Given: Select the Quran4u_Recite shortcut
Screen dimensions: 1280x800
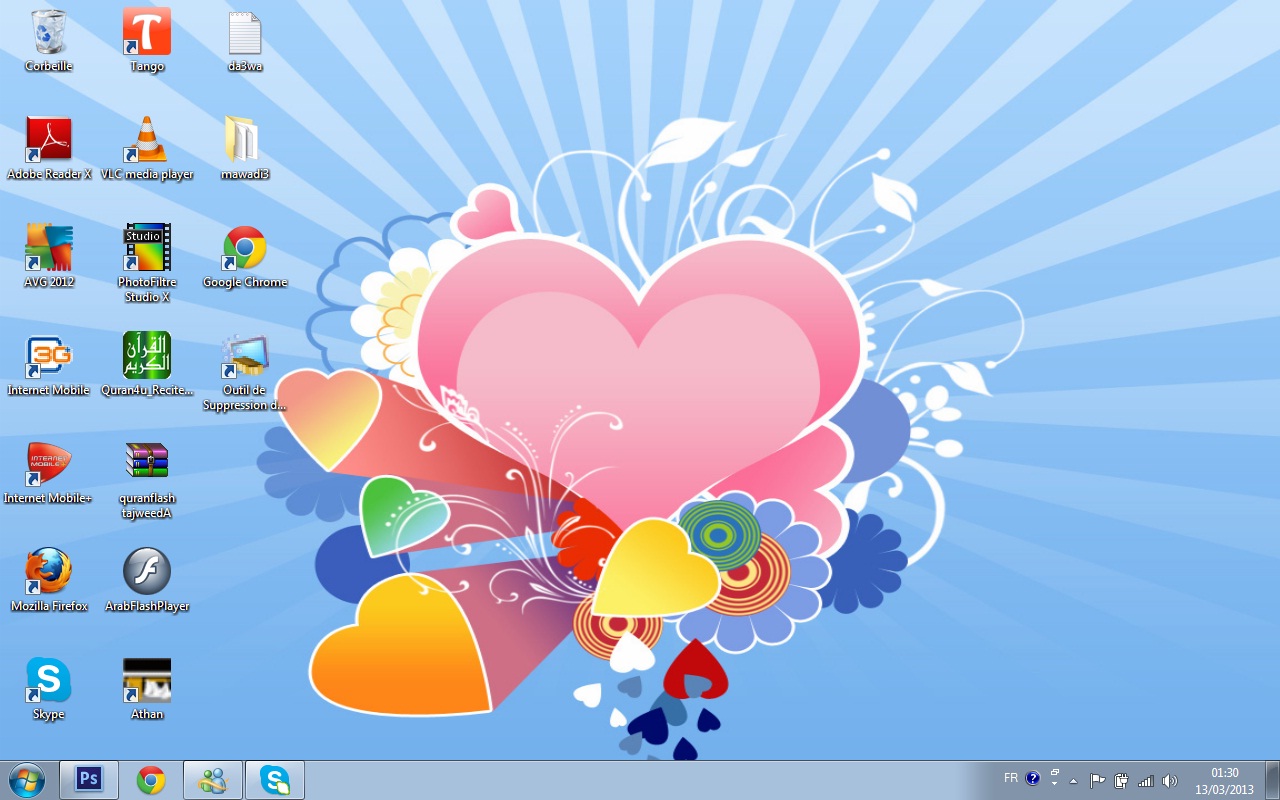Looking at the screenshot, I should point(147,364).
